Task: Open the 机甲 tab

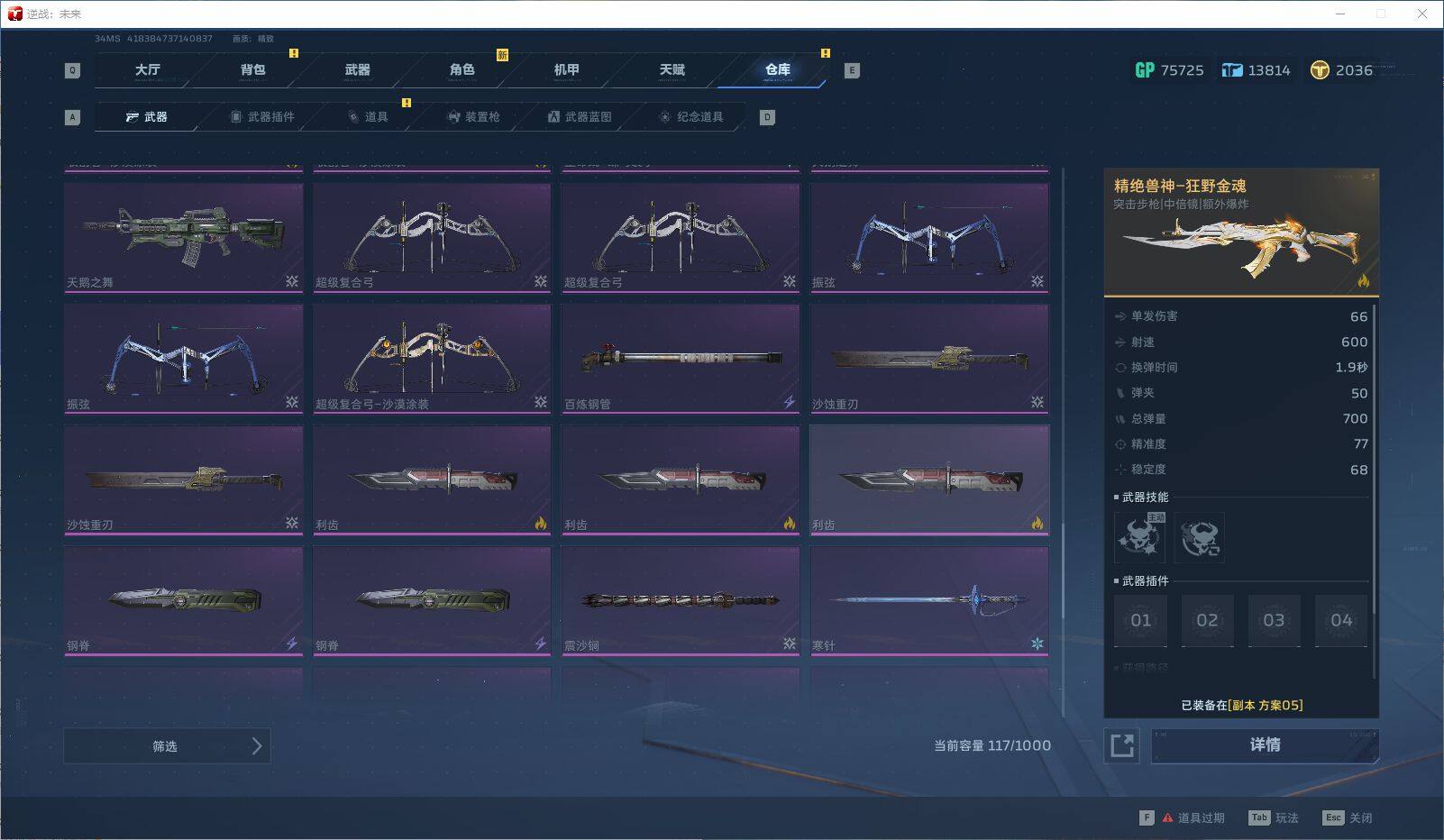Action: pyautogui.click(x=566, y=69)
